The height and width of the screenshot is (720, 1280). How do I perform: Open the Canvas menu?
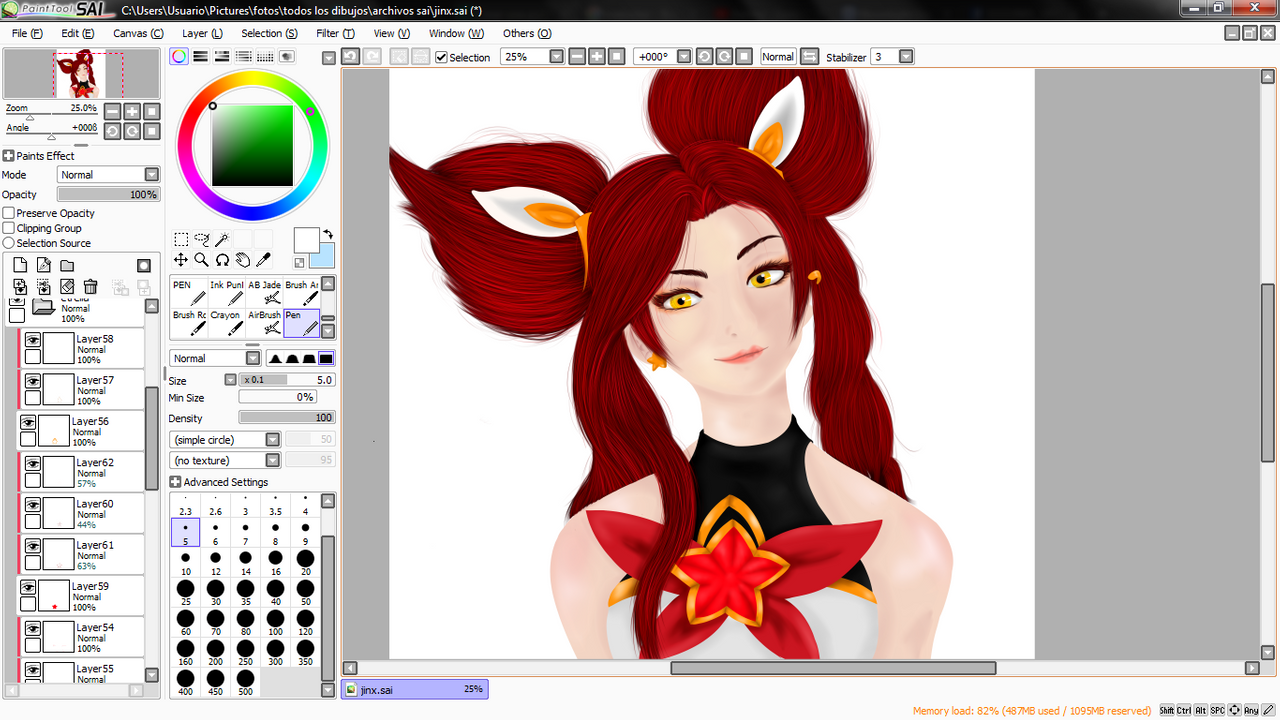pos(138,33)
